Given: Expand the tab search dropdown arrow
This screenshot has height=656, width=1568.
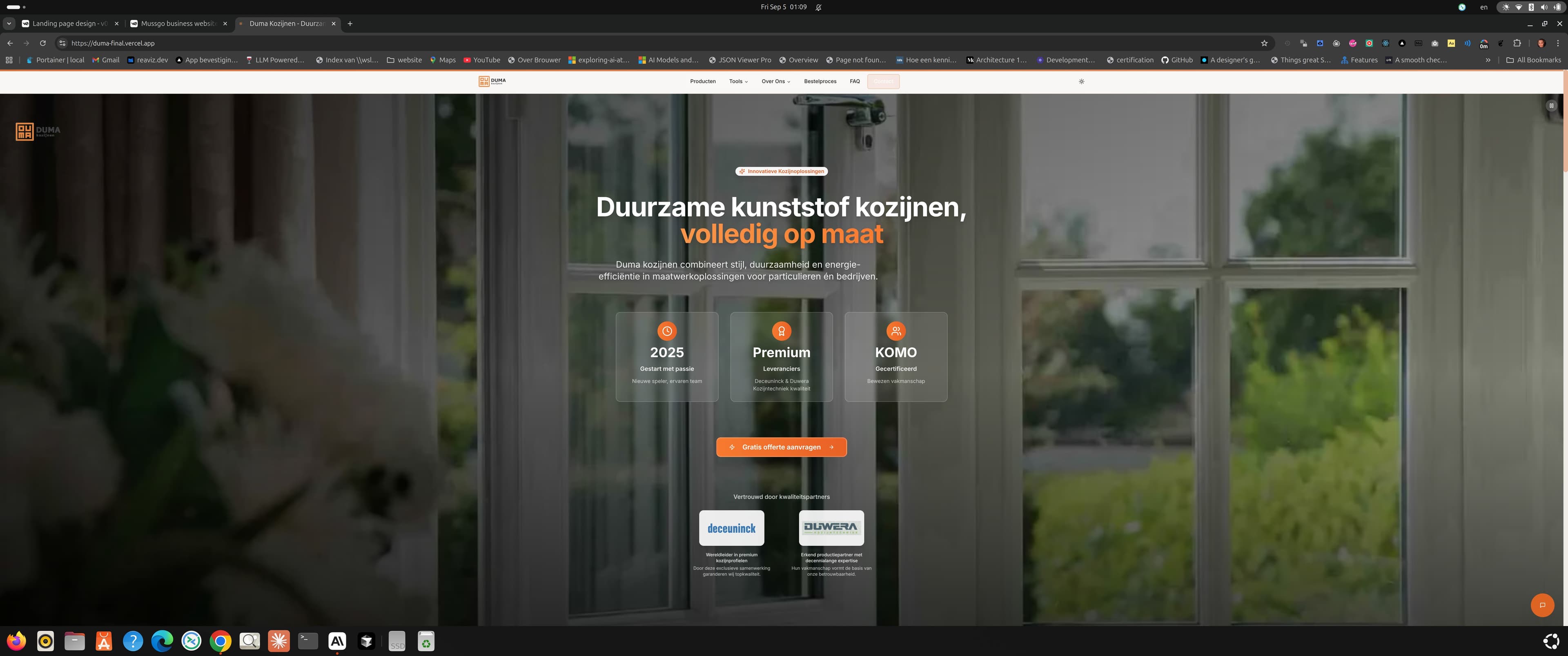Looking at the screenshot, I should click(9, 23).
